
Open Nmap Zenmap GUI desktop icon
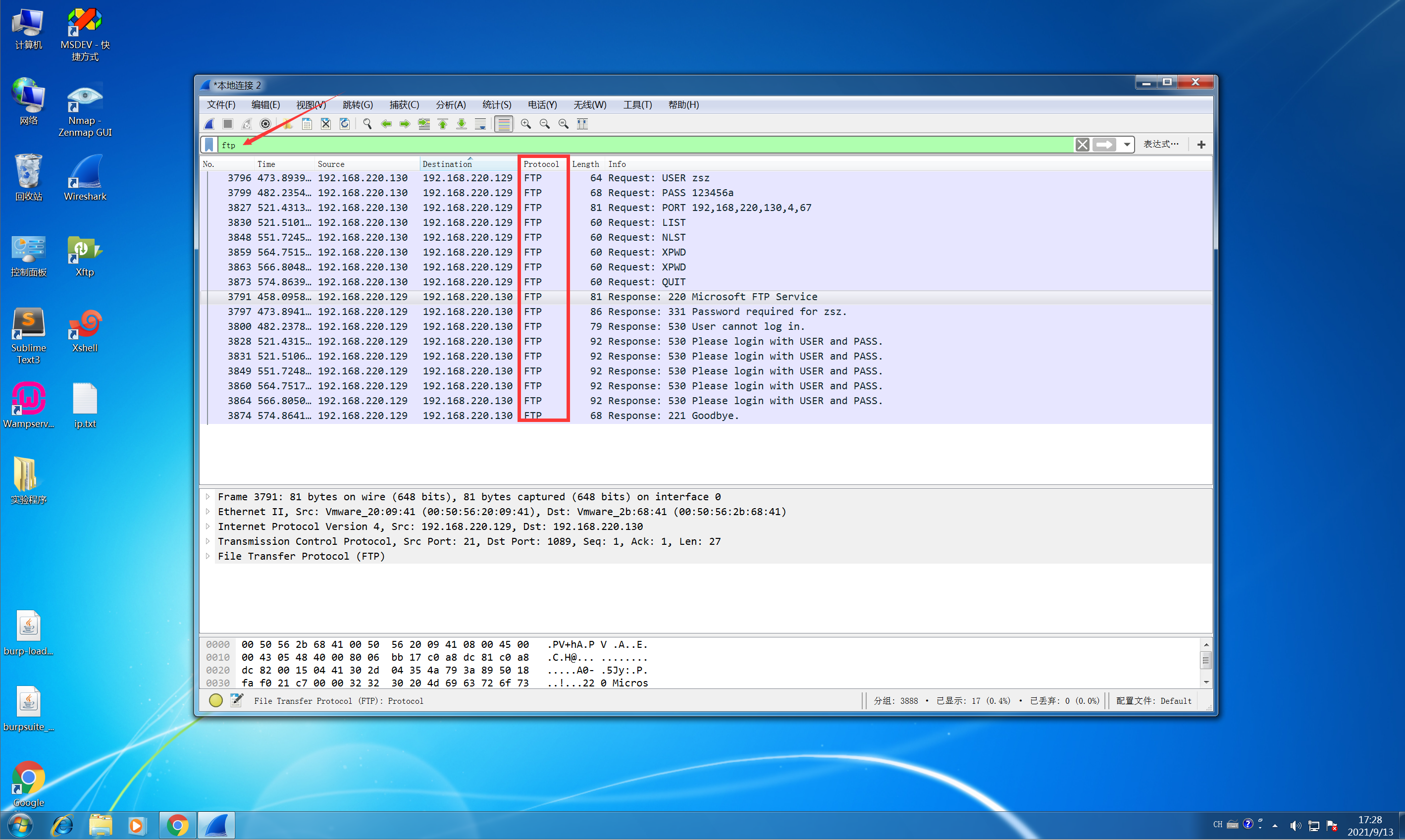pos(85,110)
